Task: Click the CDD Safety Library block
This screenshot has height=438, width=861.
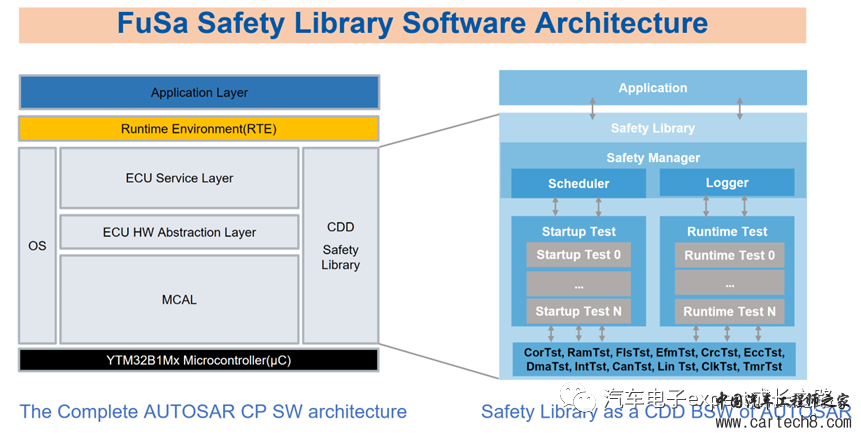Action: (340, 246)
